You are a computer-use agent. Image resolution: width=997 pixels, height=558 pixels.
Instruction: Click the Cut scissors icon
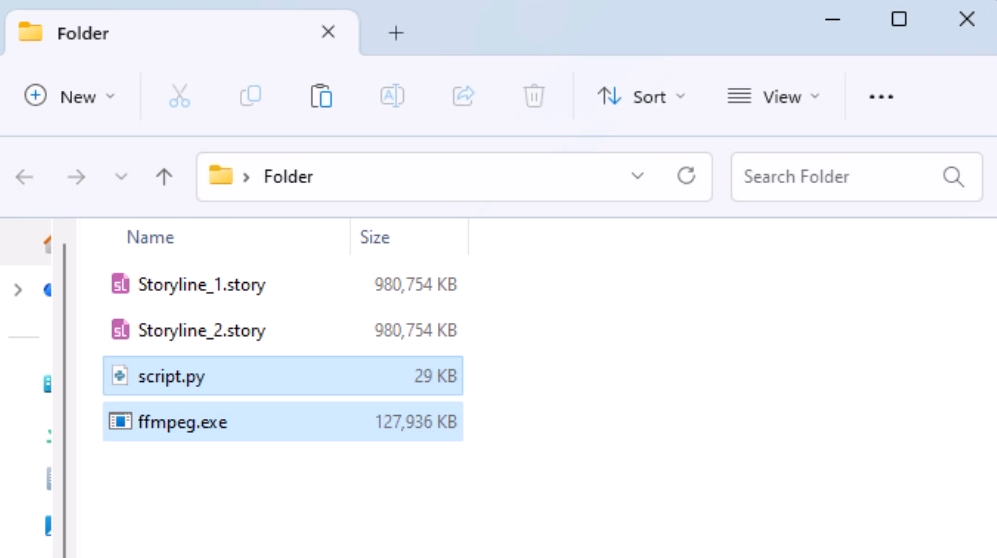point(179,96)
